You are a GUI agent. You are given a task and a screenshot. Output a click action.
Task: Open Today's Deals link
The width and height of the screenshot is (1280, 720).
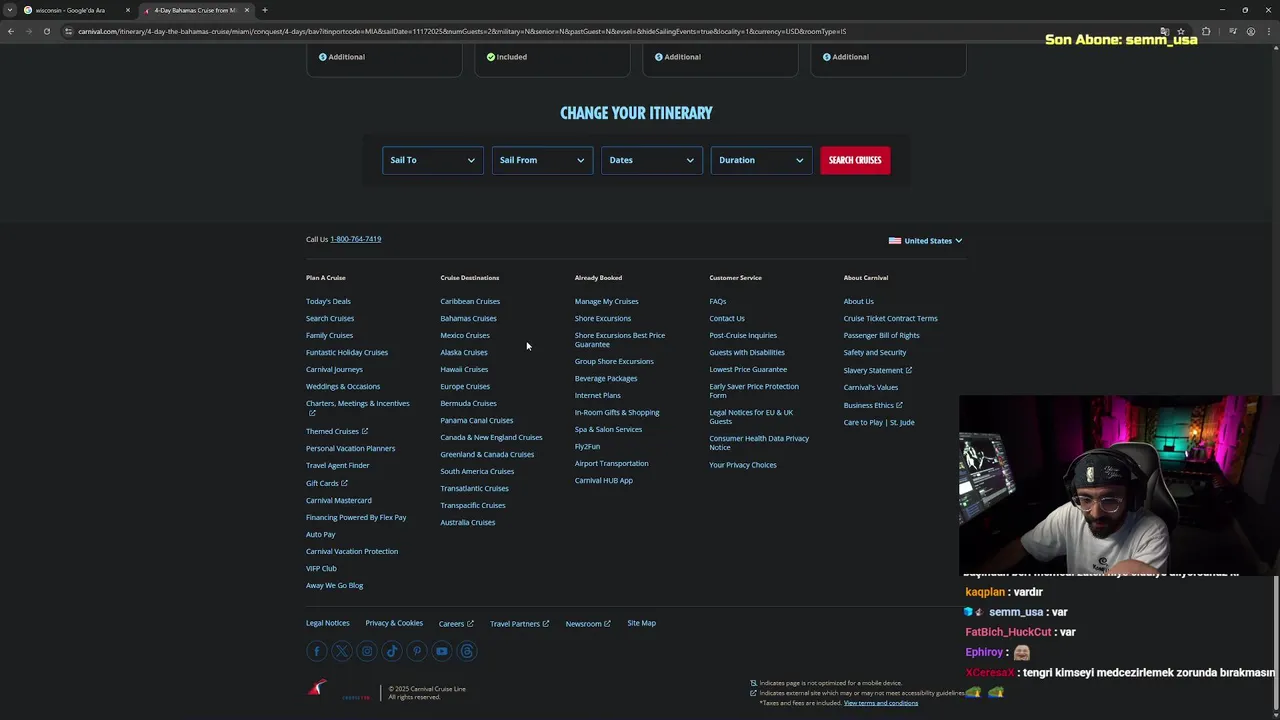(x=328, y=301)
